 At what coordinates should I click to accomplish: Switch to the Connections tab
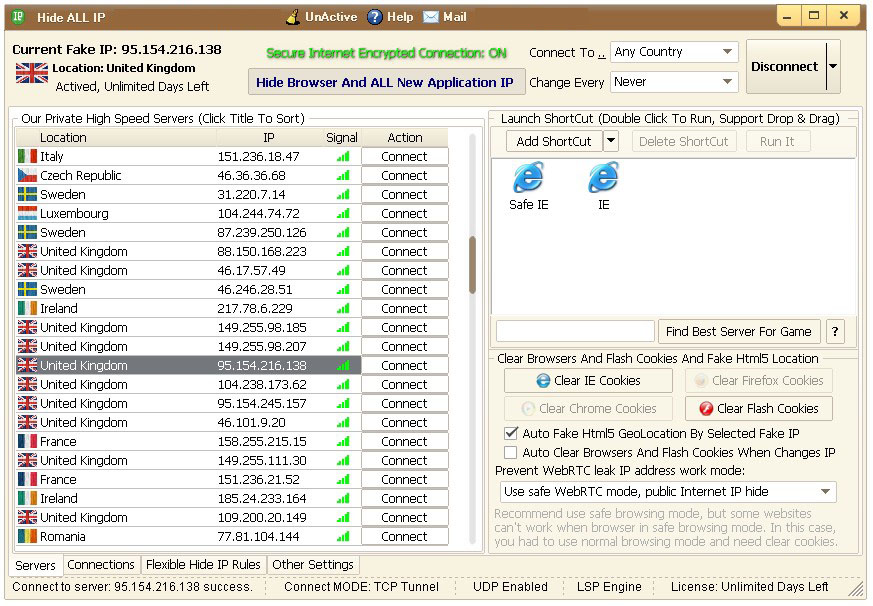coord(101,565)
